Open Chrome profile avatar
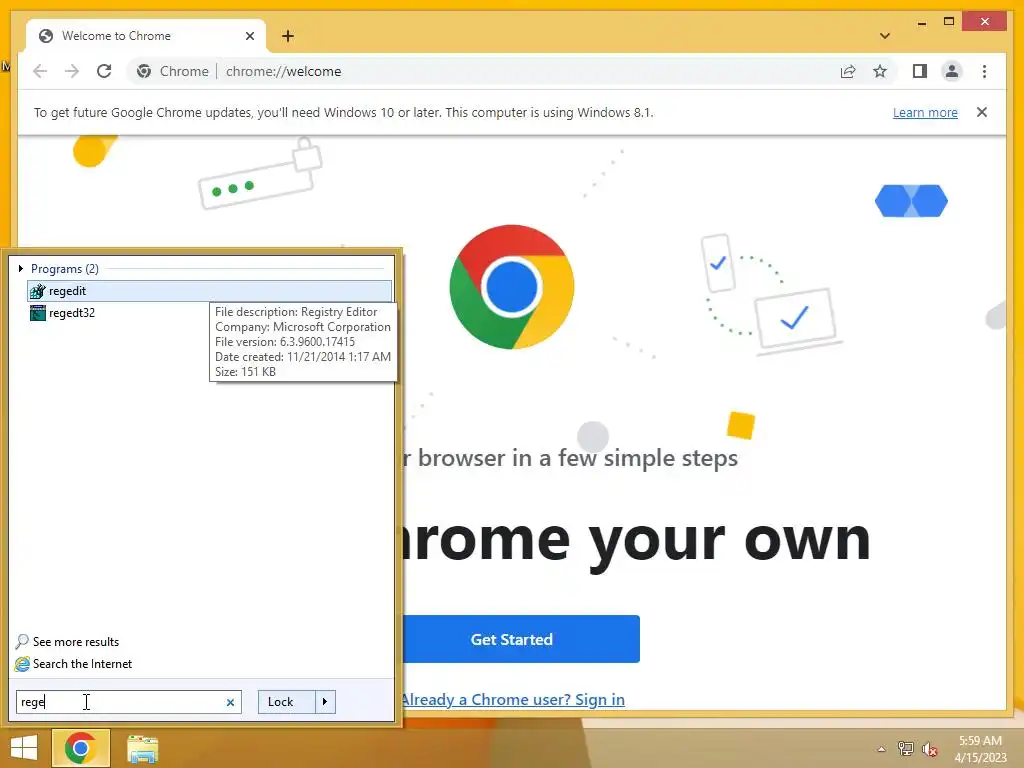Screen dimensions: 1024x768 coord(952,71)
